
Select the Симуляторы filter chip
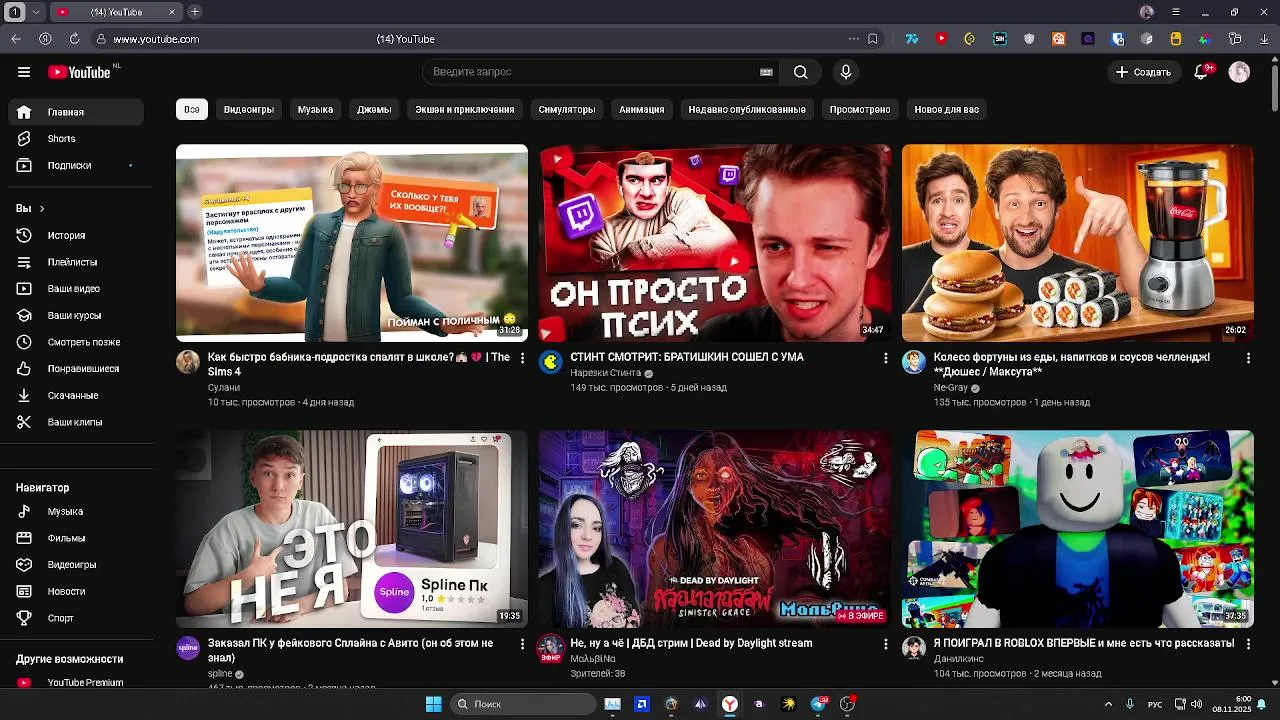(567, 109)
